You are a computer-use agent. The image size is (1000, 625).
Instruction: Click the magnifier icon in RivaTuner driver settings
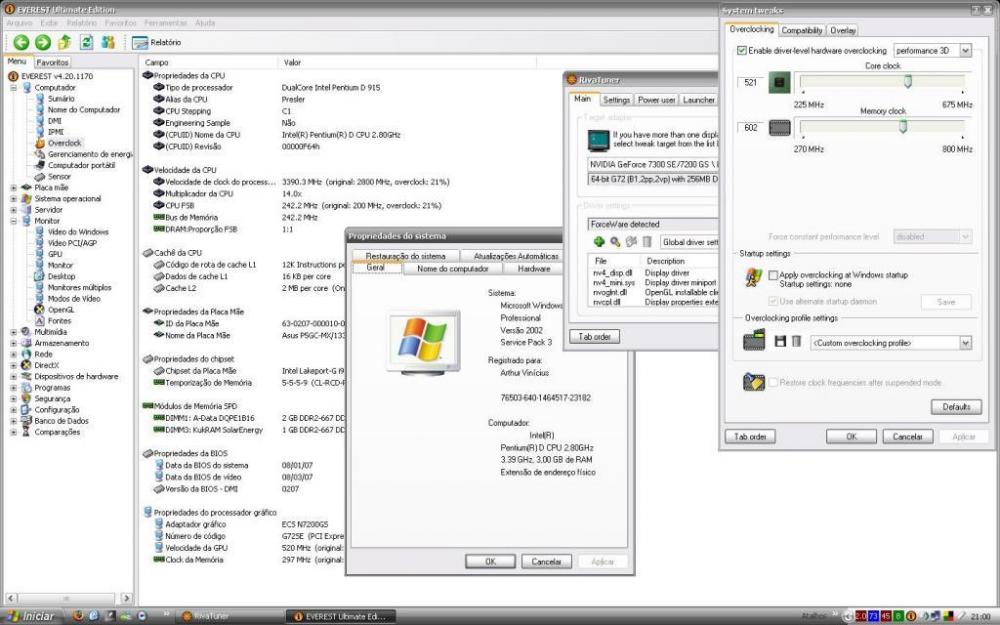click(x=615, y=242)
